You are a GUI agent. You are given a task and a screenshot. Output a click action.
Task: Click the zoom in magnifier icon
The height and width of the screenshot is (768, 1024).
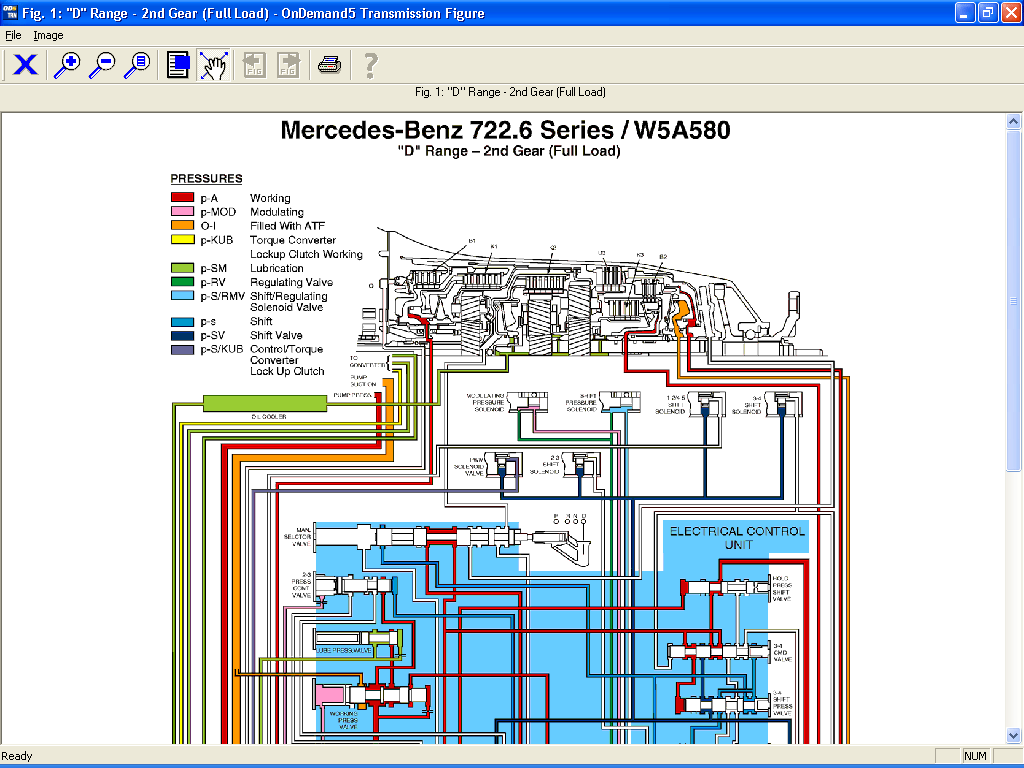(x=67, y=65)
